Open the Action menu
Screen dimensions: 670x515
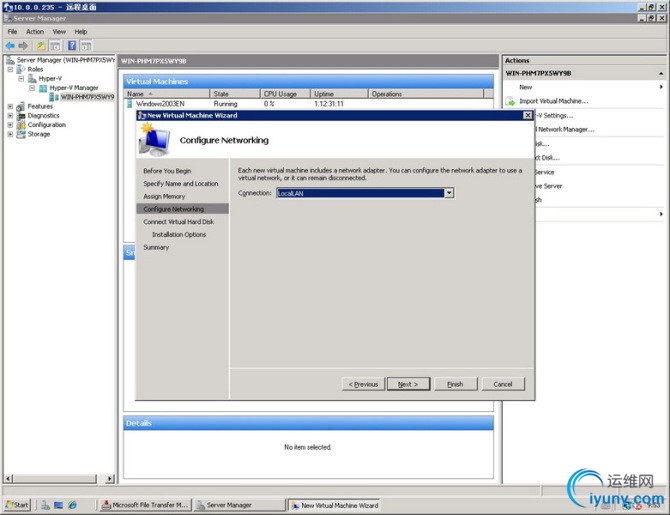coord(35,32)
